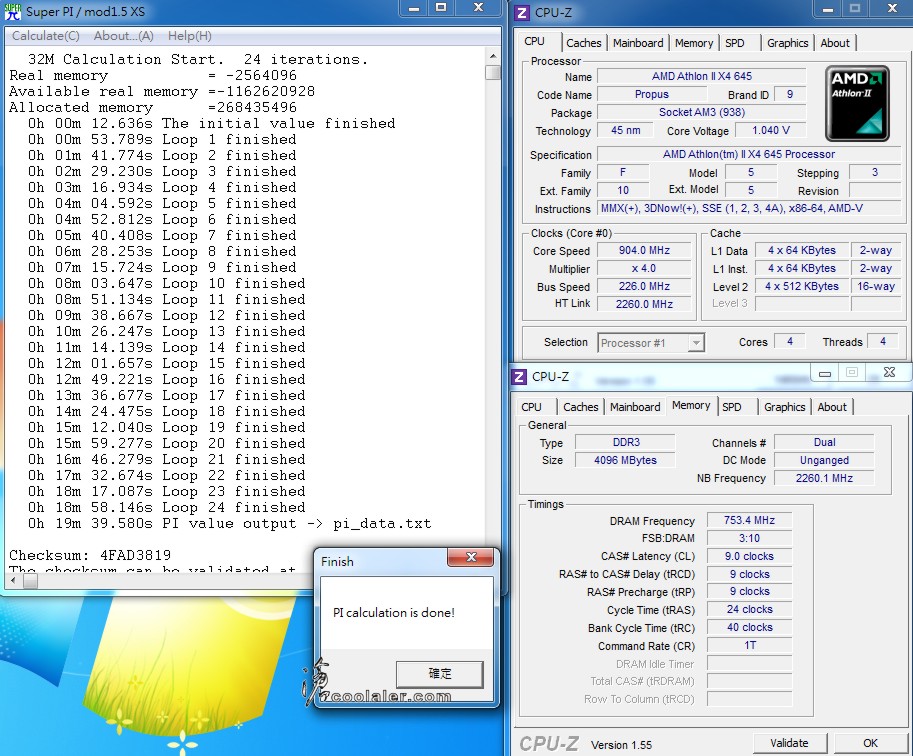Screen dimensions: 913x756
Task: Click the HT Link 2260.0 MHz value
Action: tap(644, 304)
